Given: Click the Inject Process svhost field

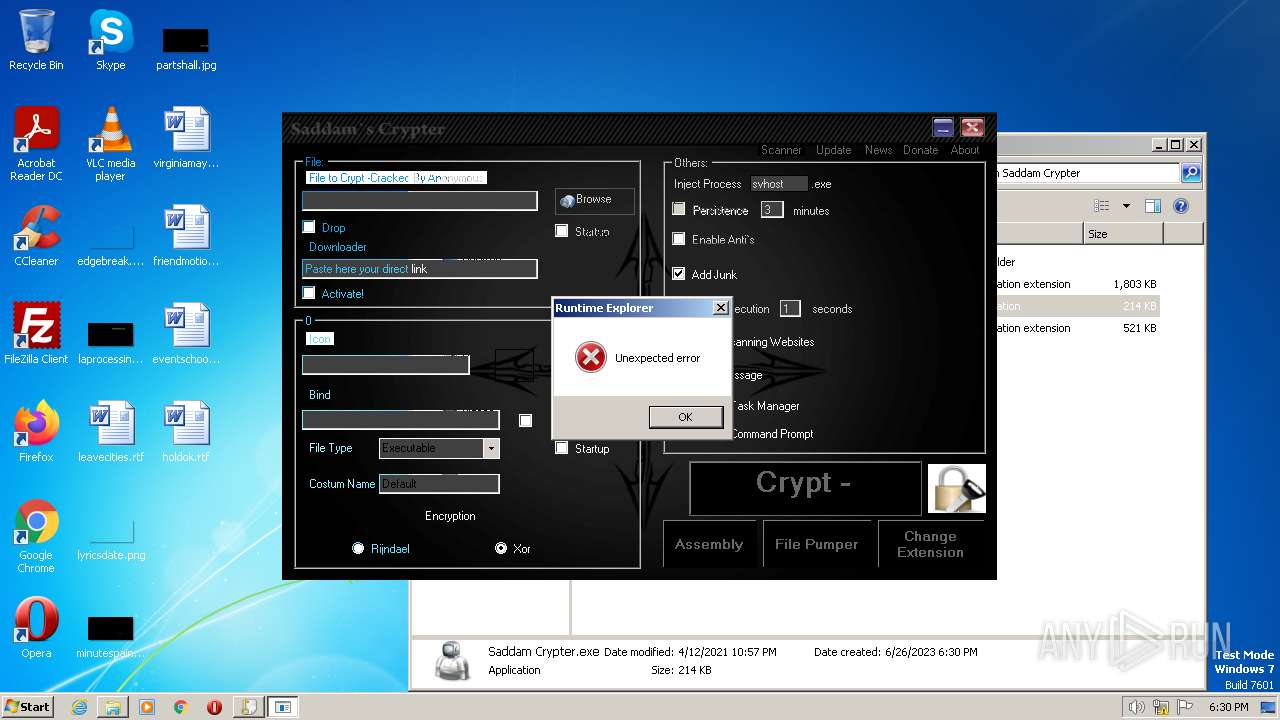Looking at the screenshot, I should (779, 184).
